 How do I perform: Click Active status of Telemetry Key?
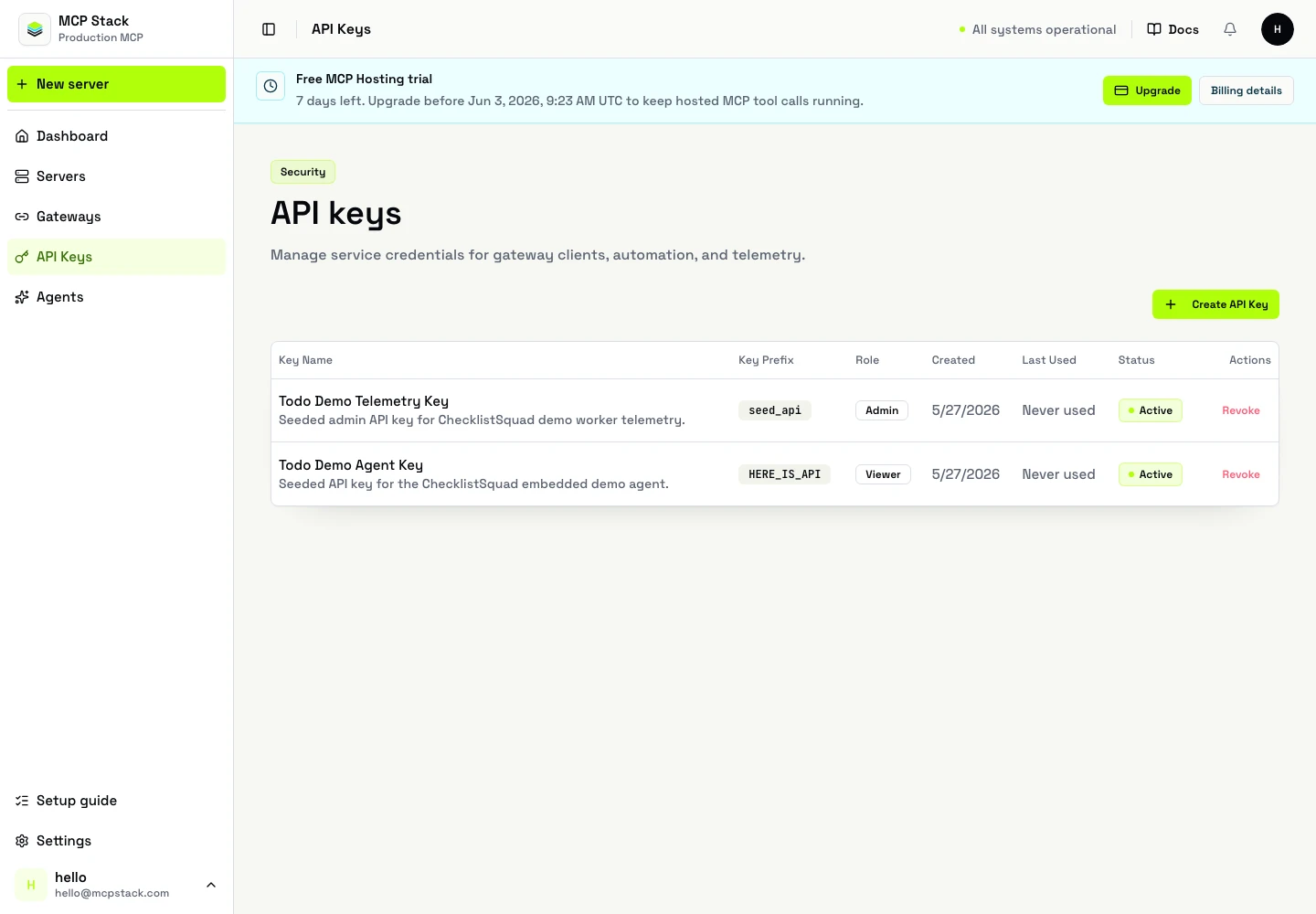(x=1151, y=410)
